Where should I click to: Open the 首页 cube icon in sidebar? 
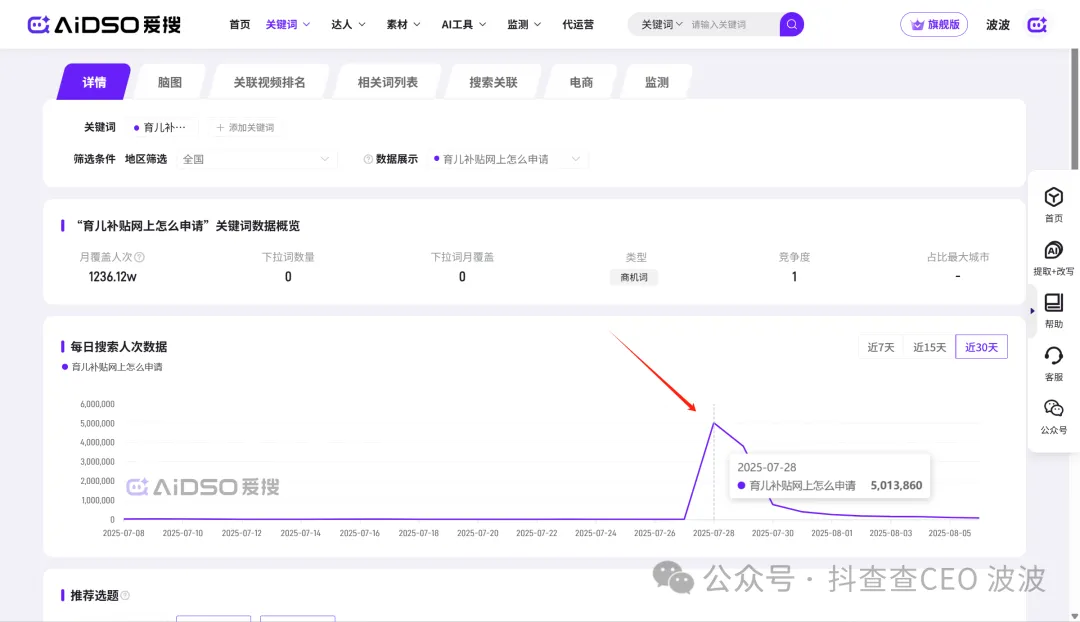pyautogui.click(x=1053, y=197)
